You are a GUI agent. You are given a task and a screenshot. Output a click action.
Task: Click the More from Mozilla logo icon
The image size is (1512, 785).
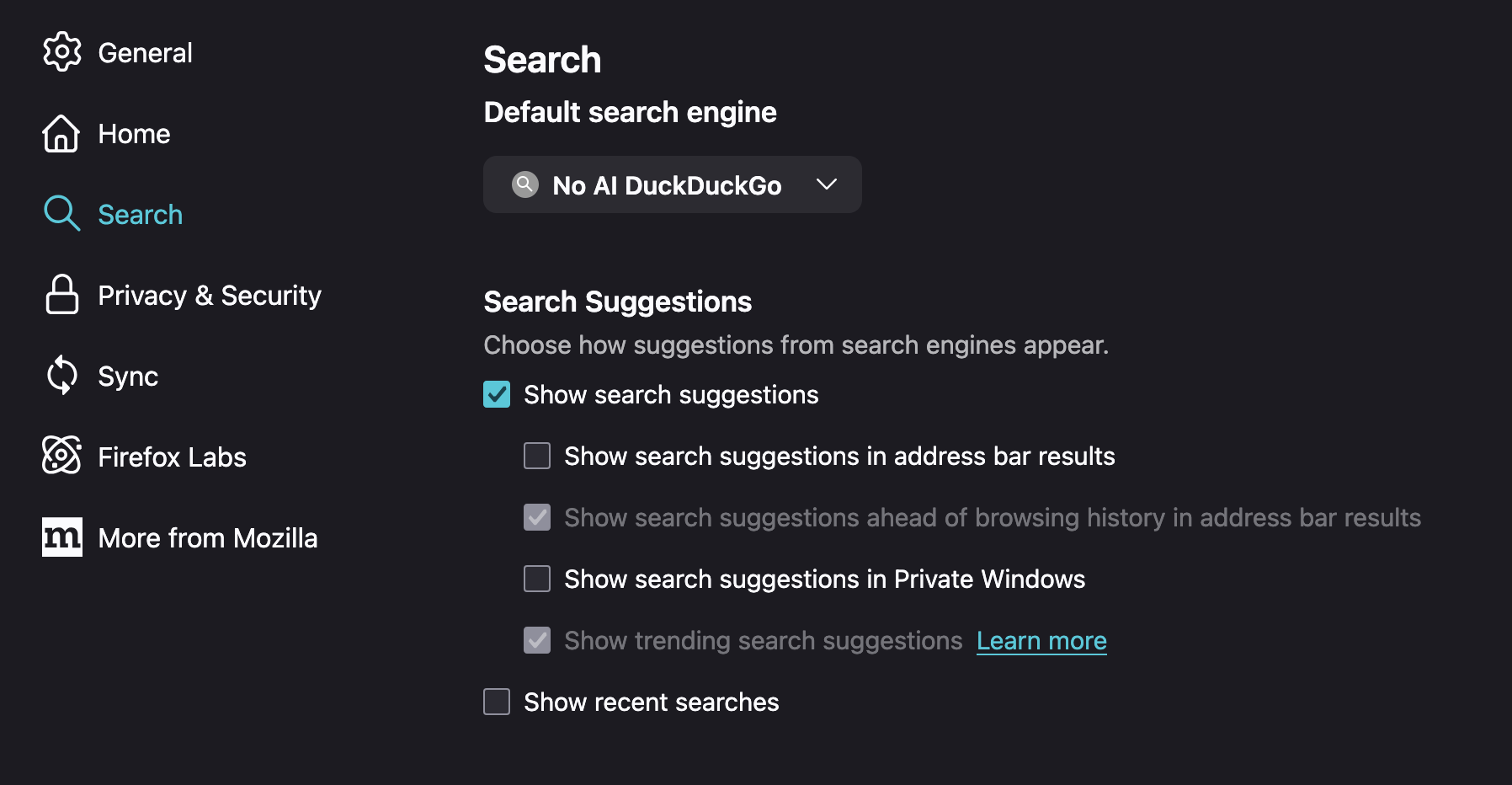61,537
